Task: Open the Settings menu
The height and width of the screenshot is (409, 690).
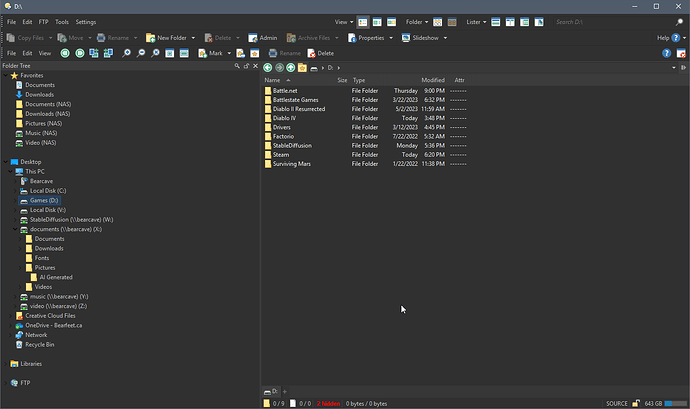Action: (85, 22)
